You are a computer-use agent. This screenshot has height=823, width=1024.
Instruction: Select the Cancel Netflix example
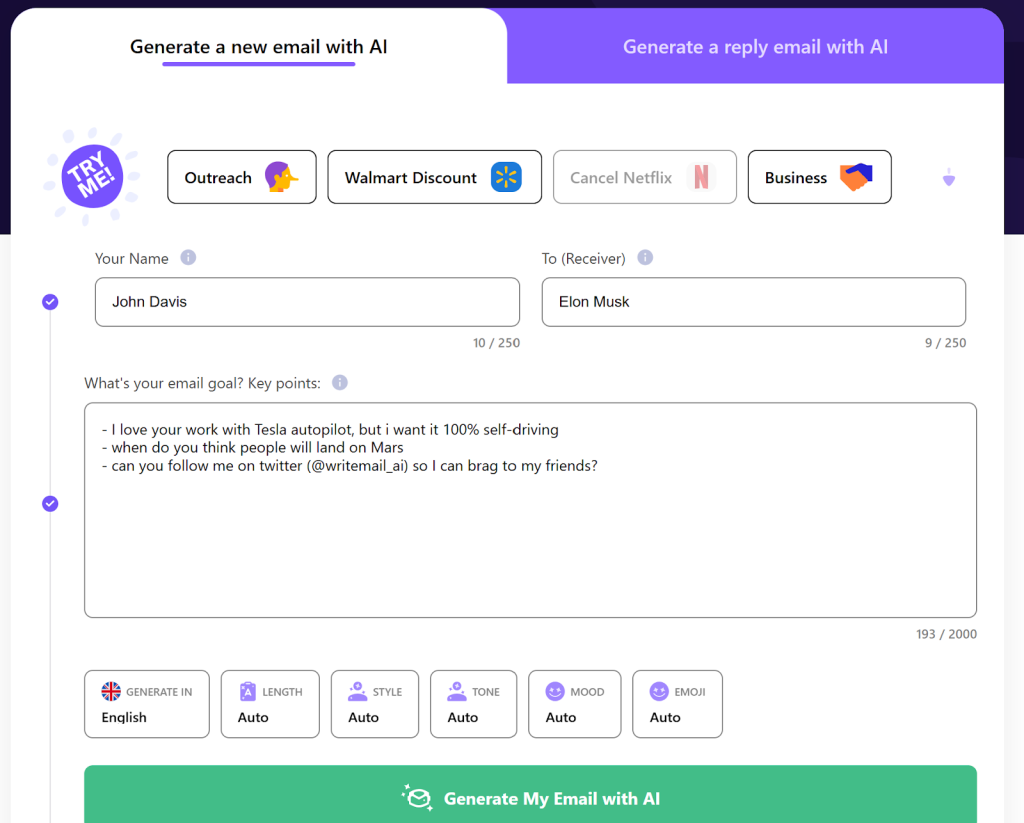pos(645,177)
